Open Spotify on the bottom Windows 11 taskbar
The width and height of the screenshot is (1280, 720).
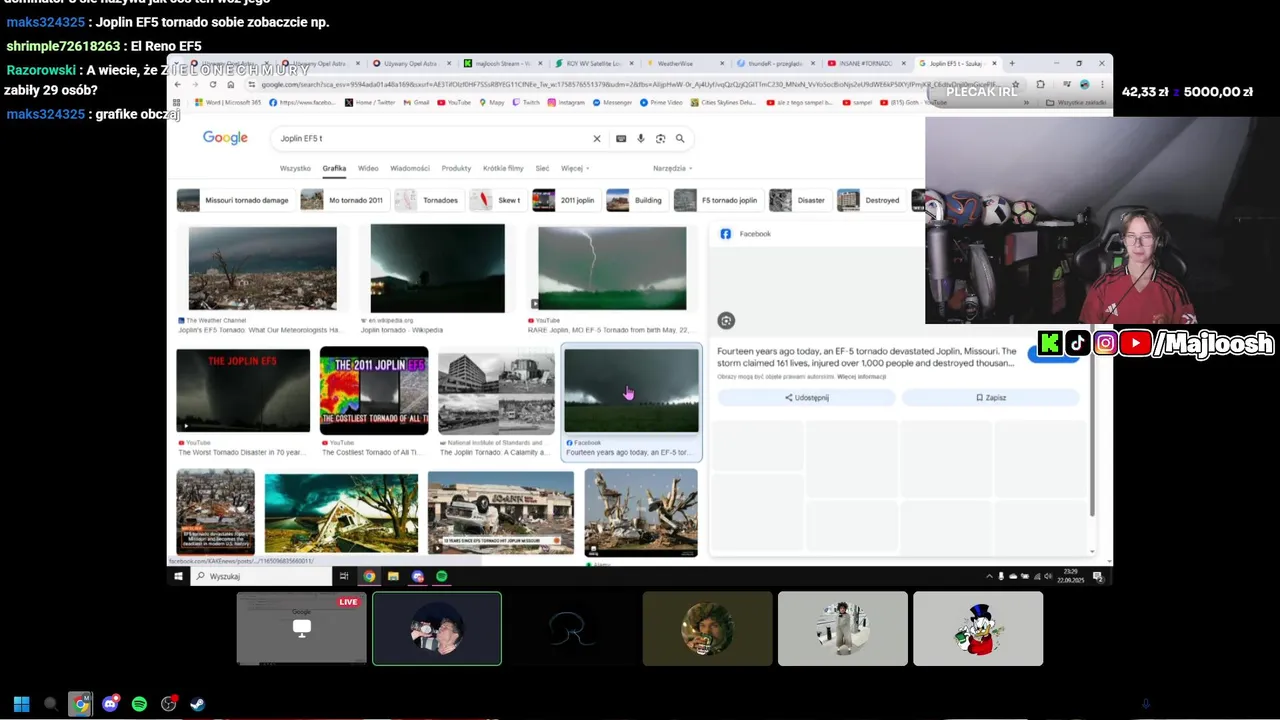139,704
